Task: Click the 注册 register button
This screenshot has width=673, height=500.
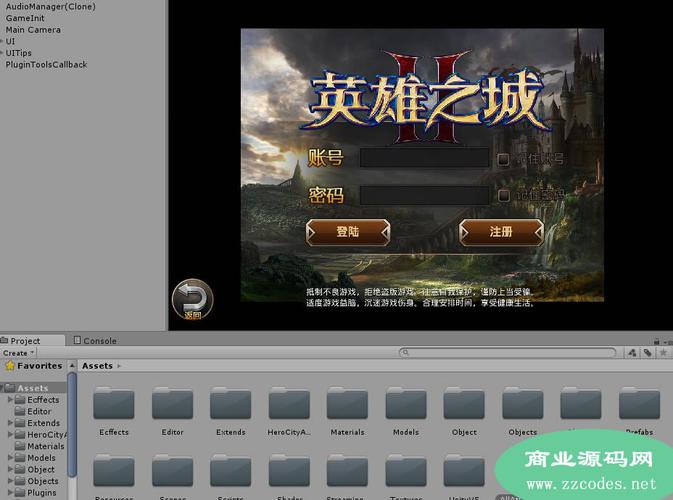Action: 501,232
